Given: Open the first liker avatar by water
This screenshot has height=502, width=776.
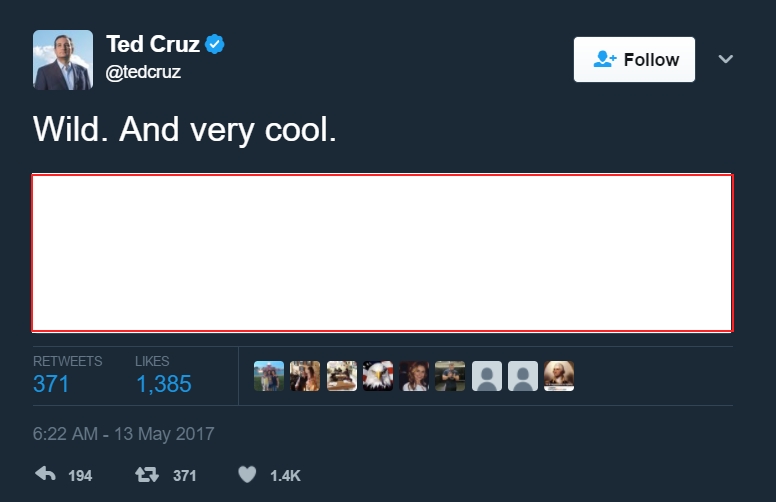Looking at the screenshot, I should [269, 376].
